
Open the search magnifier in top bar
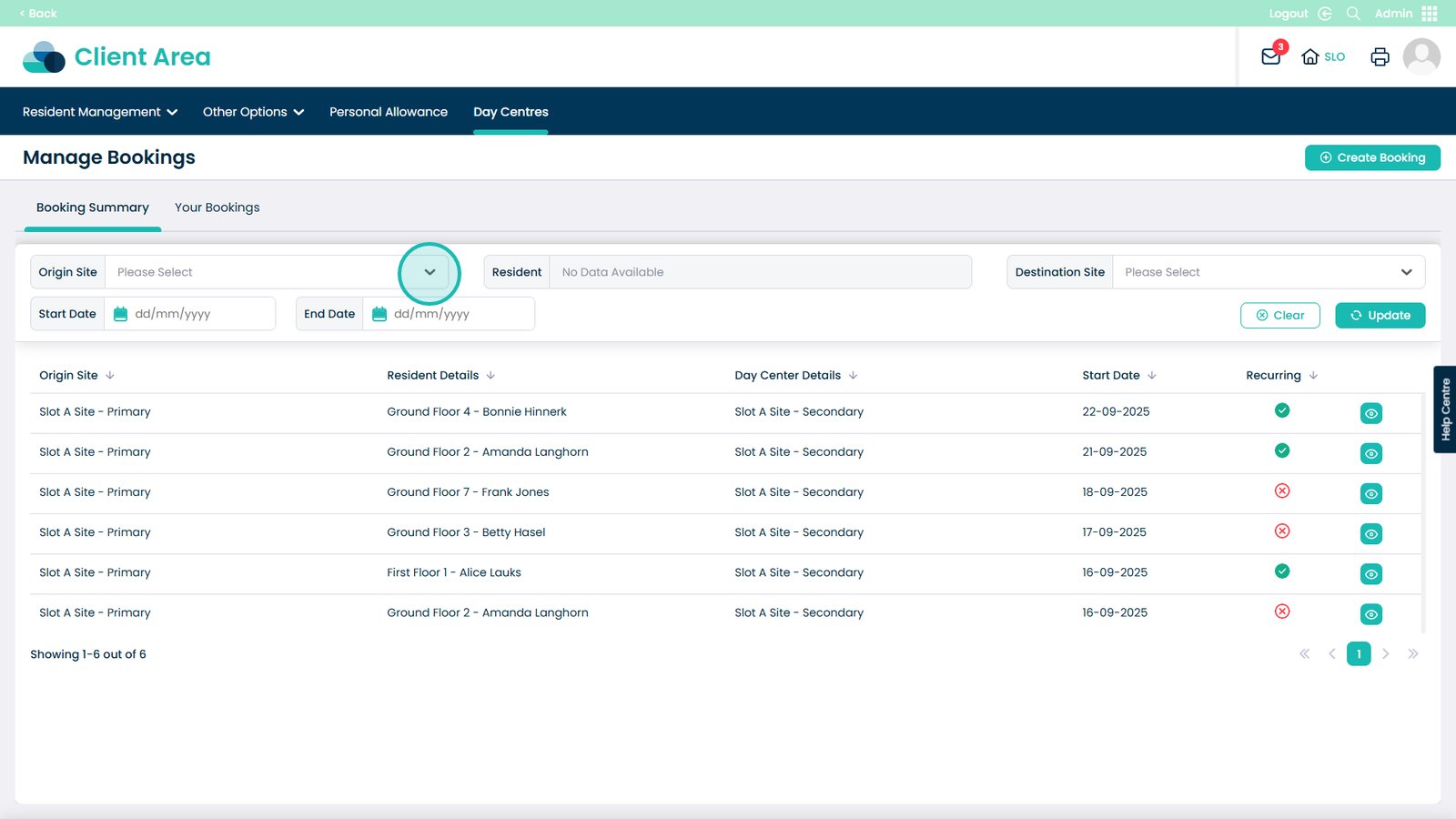[1353, 14]
